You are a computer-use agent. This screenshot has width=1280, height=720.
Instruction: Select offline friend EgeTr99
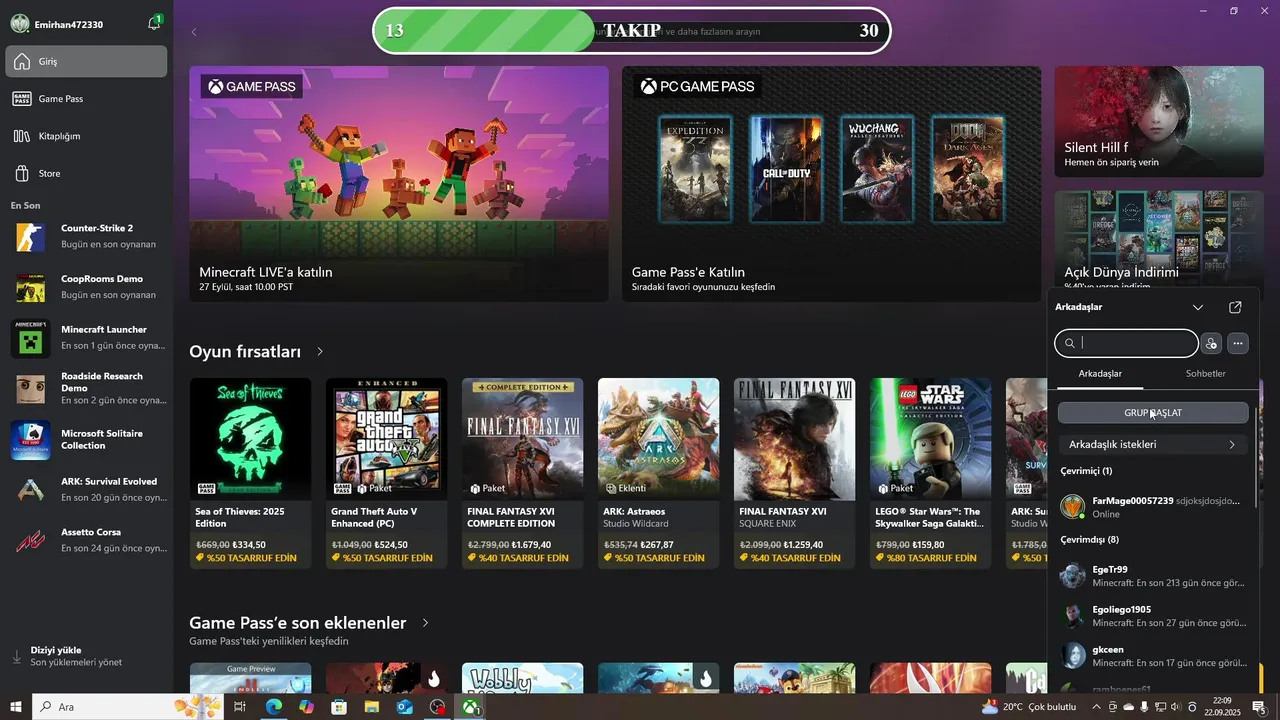coord(1155,576)
